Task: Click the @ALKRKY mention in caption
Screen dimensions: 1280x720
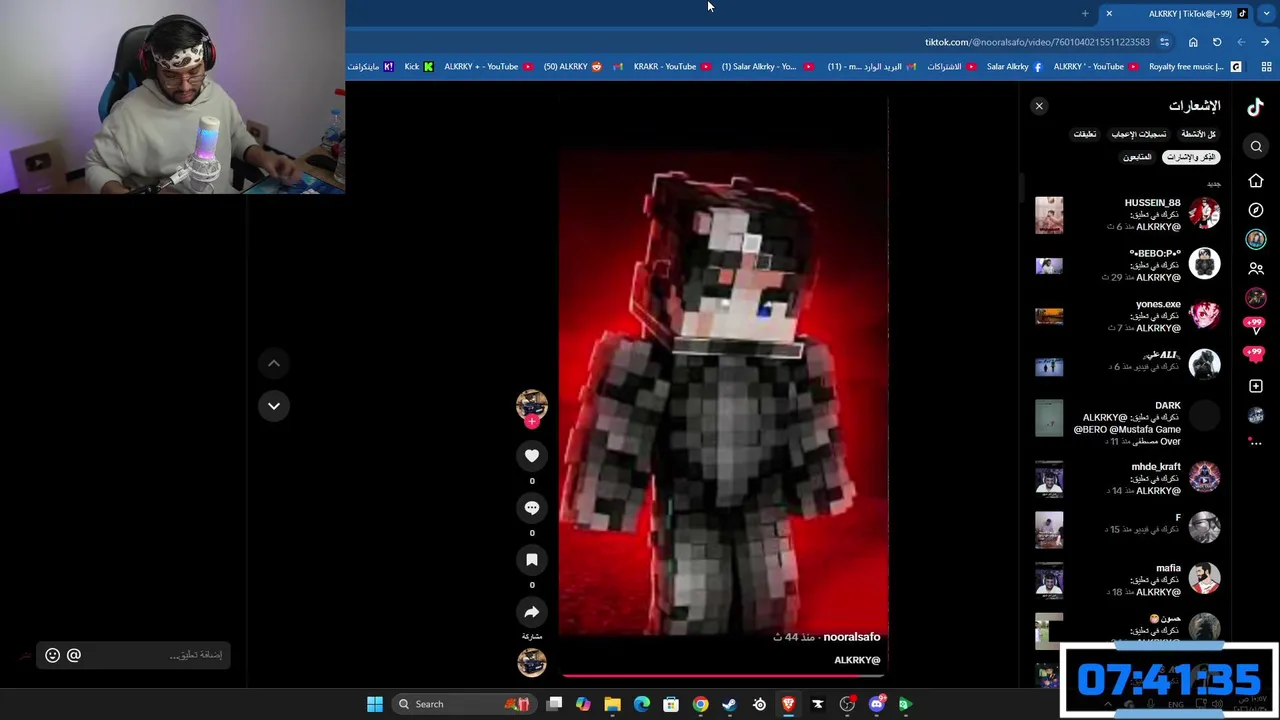Action: [x=857, y=660]
